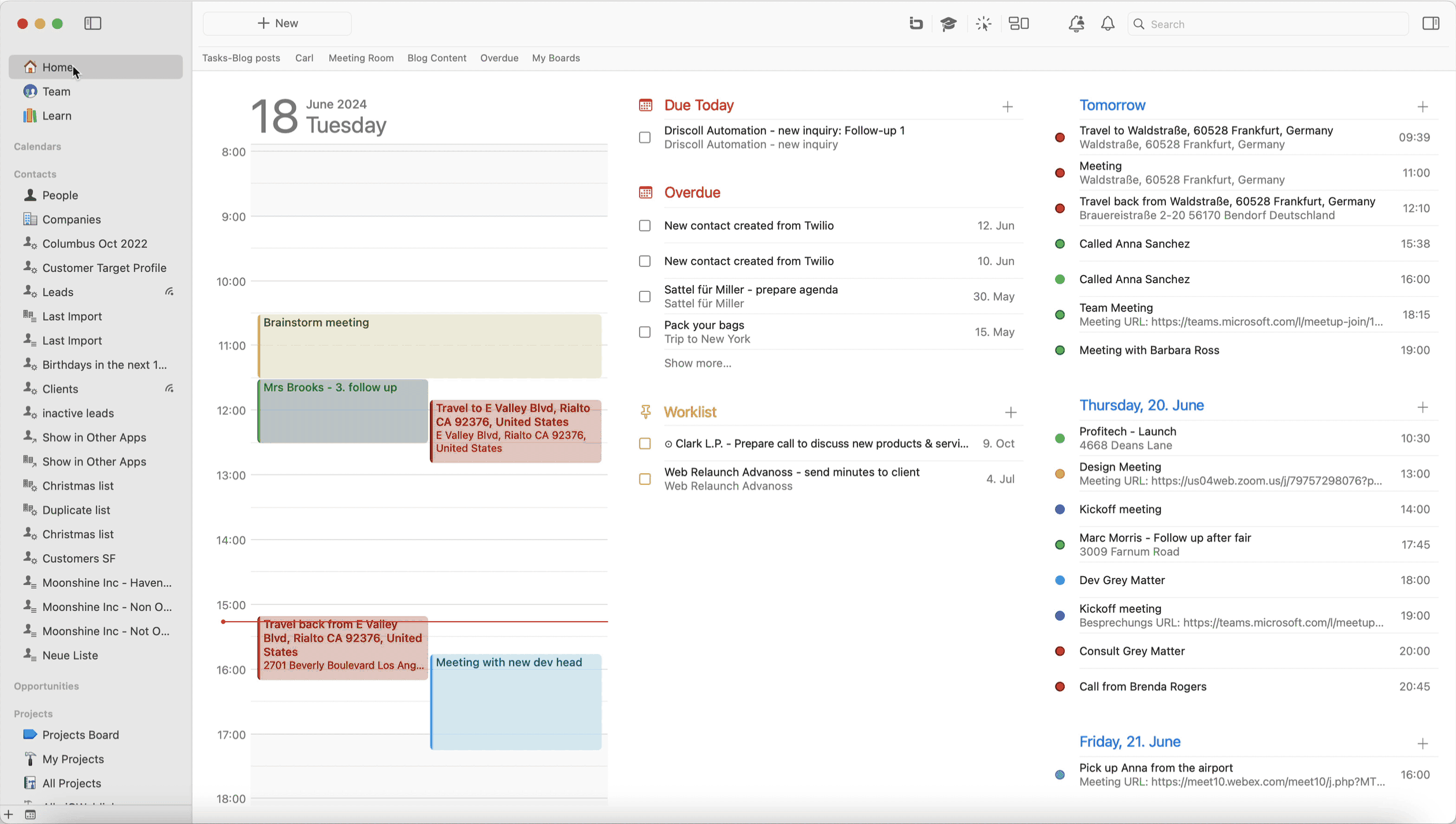Click the Due Today calendar icon

(645, 105)
